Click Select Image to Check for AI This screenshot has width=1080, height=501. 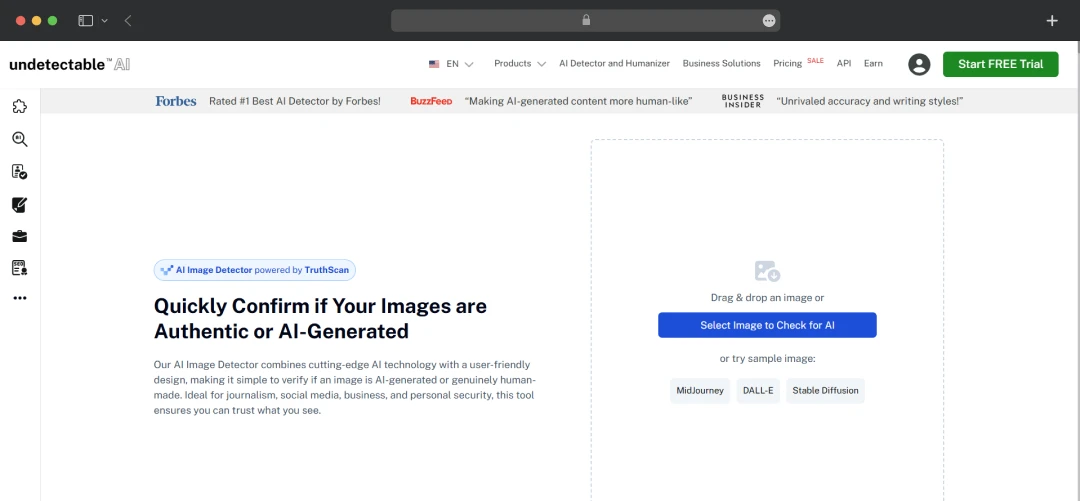point(767,325)
